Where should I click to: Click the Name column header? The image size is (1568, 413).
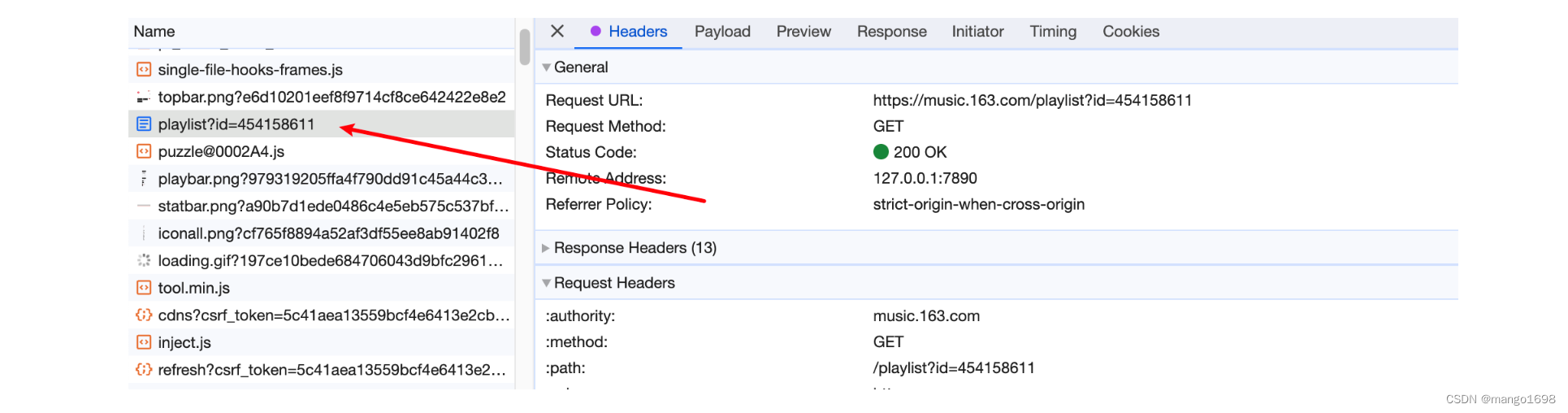[x=154, y=32]
